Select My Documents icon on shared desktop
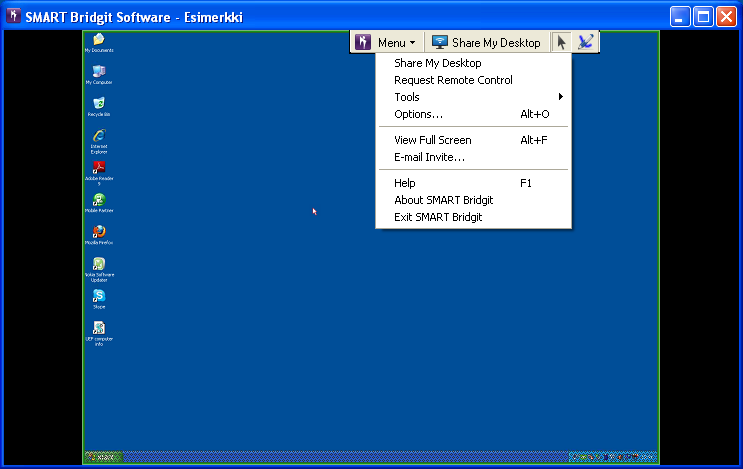The image size is (743, 469). (x=99, y=43)
